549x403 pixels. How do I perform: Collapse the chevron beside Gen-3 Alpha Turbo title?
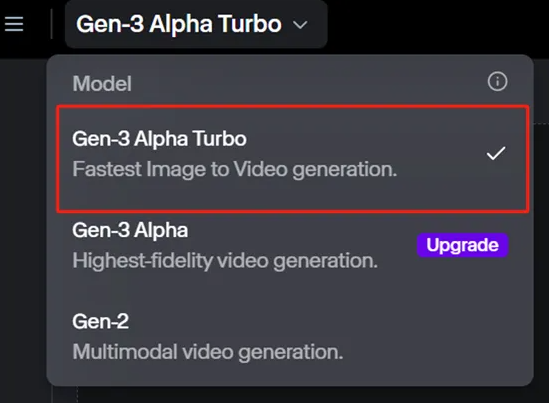(300, 25)
